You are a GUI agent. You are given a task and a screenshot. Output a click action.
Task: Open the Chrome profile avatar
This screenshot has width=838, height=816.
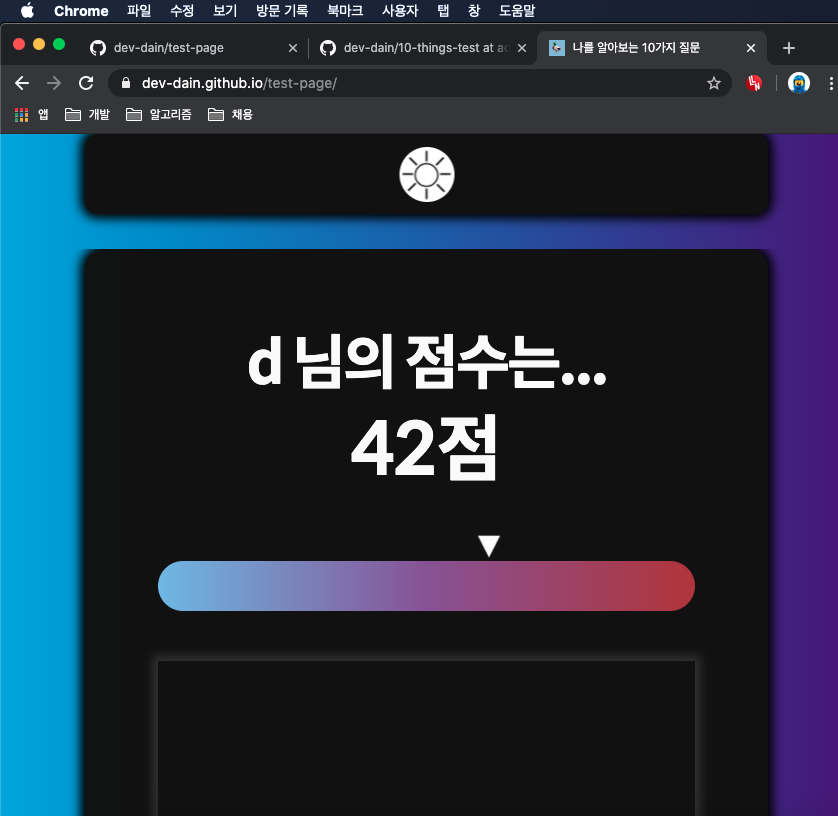[x=798, y=83]
